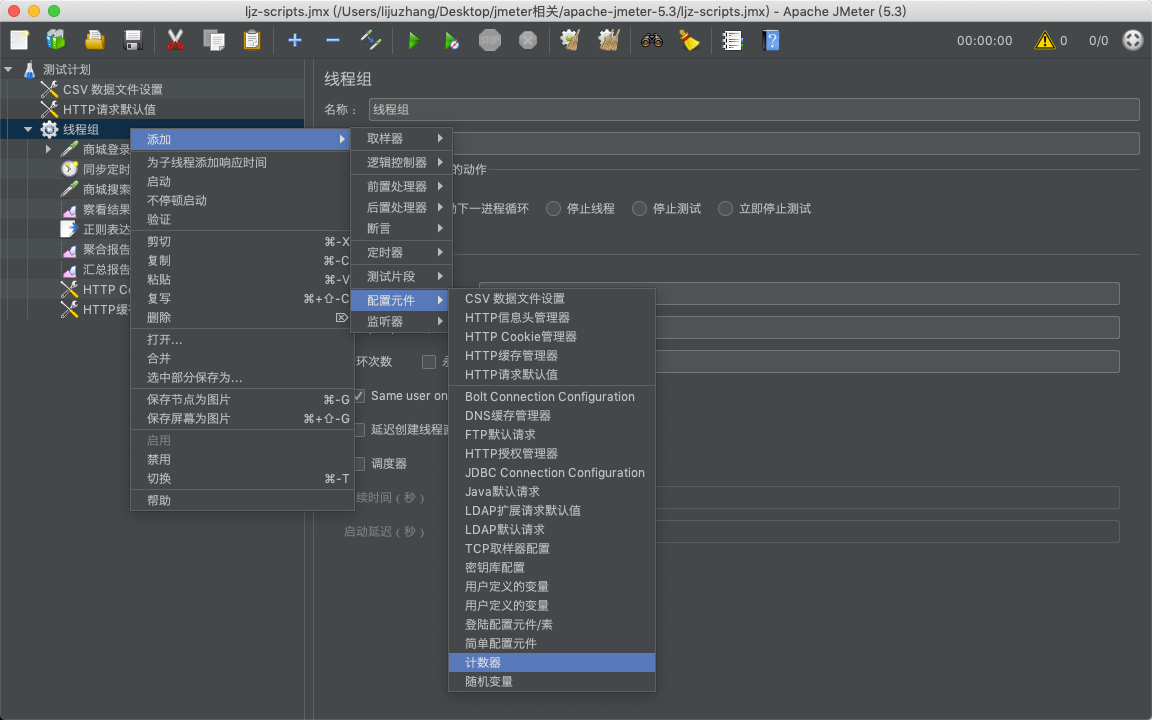Open the 监听器 submenu
Image resolution: width=1152 pixels, height=720 pixels.
401,322
